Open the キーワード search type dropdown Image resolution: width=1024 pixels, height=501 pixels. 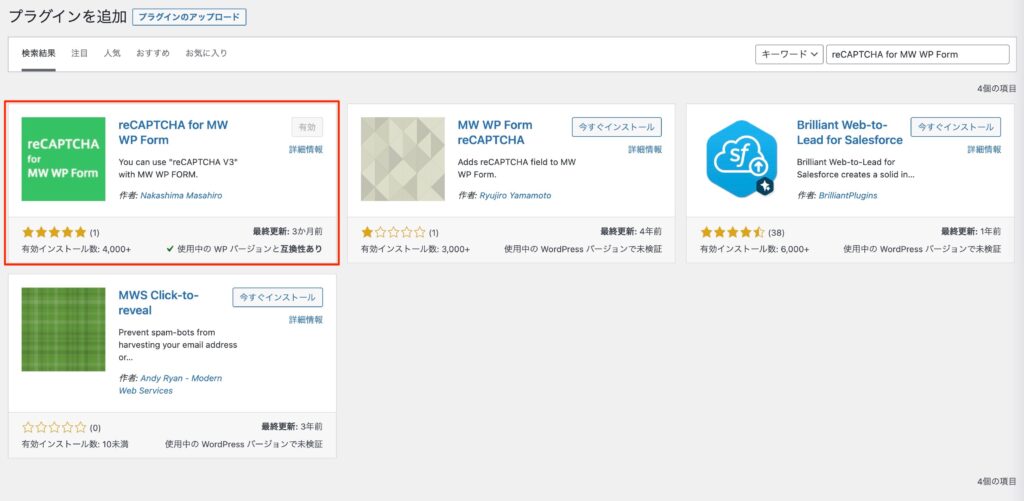789,54
